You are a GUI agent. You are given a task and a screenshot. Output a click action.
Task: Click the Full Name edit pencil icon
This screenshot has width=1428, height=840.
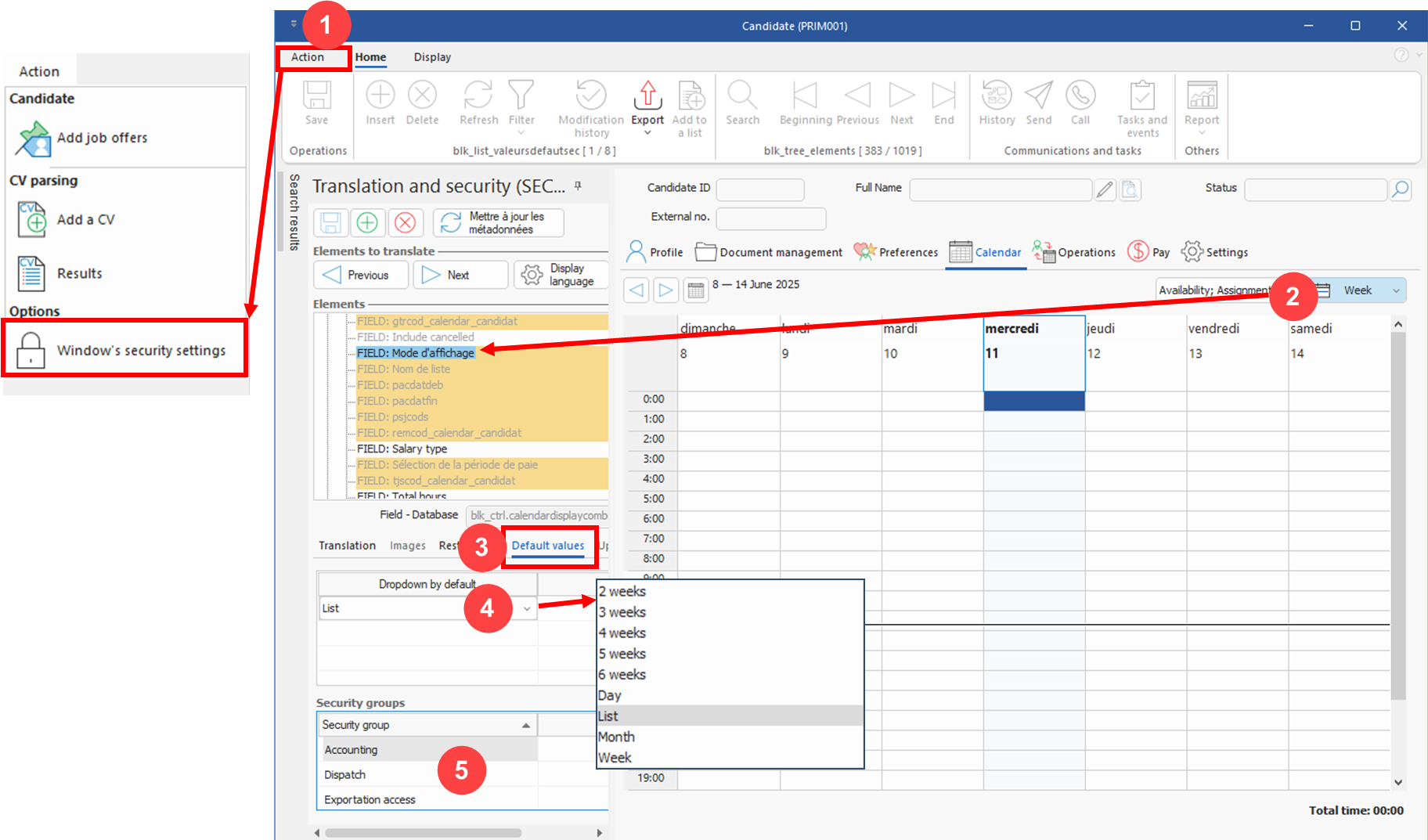1105,190
